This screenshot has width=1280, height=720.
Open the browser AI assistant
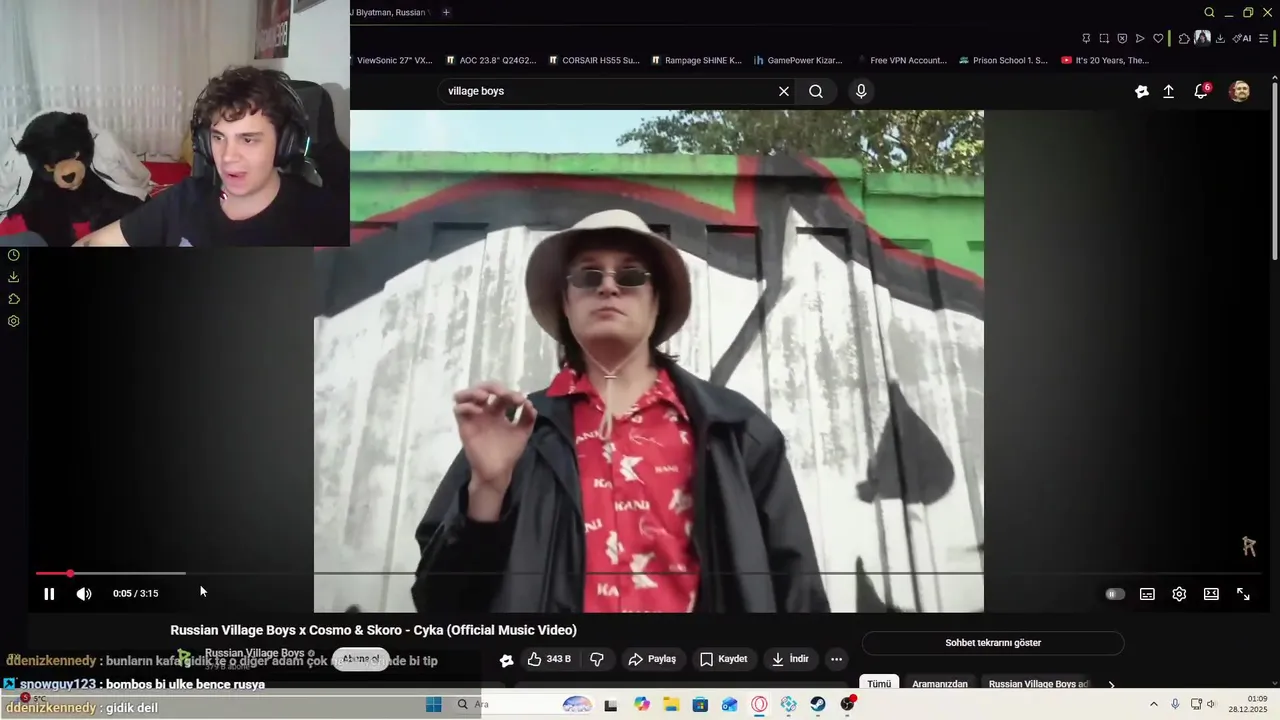pos(1242,38)
